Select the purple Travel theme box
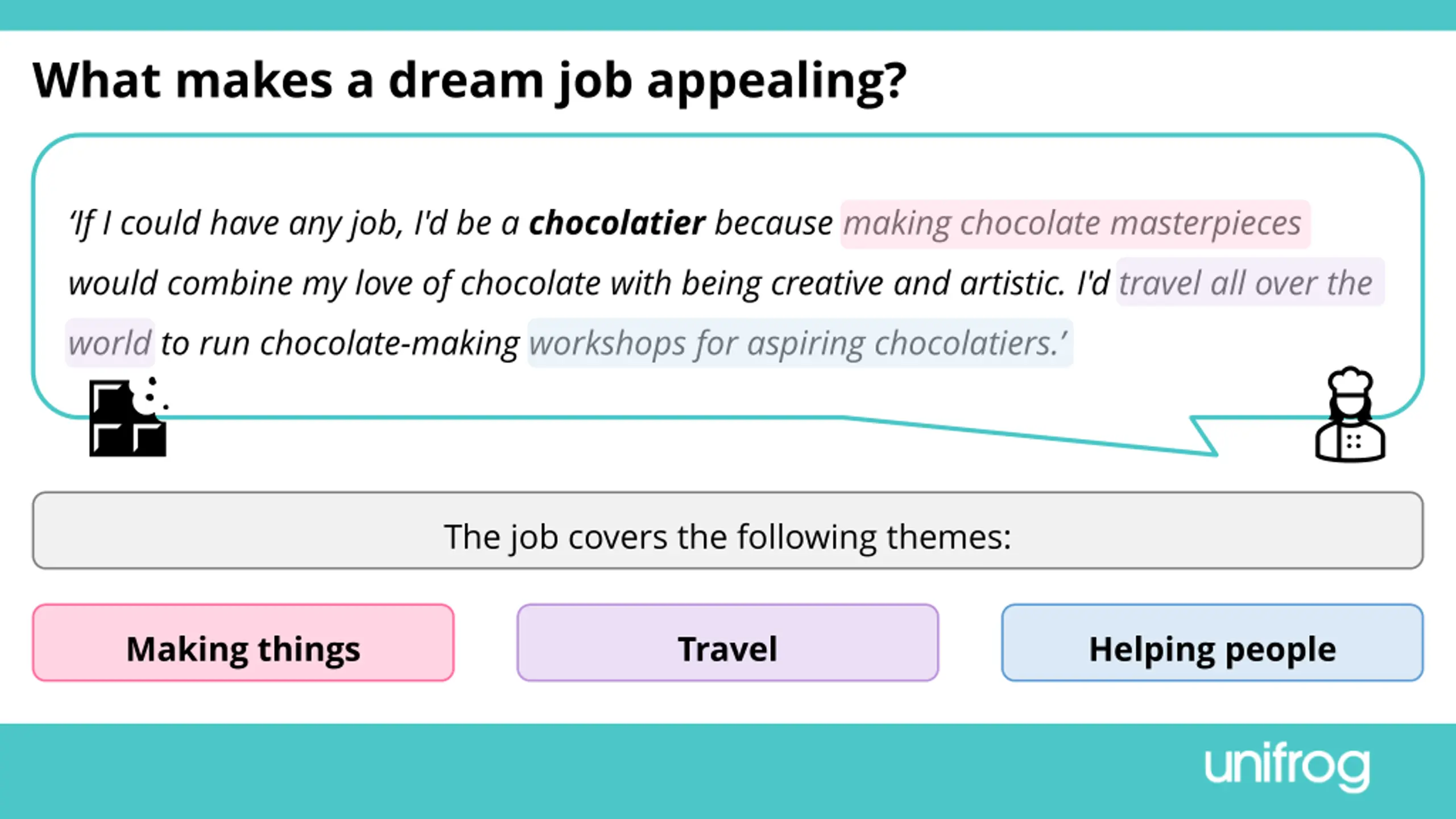 (x=727, y=643)
